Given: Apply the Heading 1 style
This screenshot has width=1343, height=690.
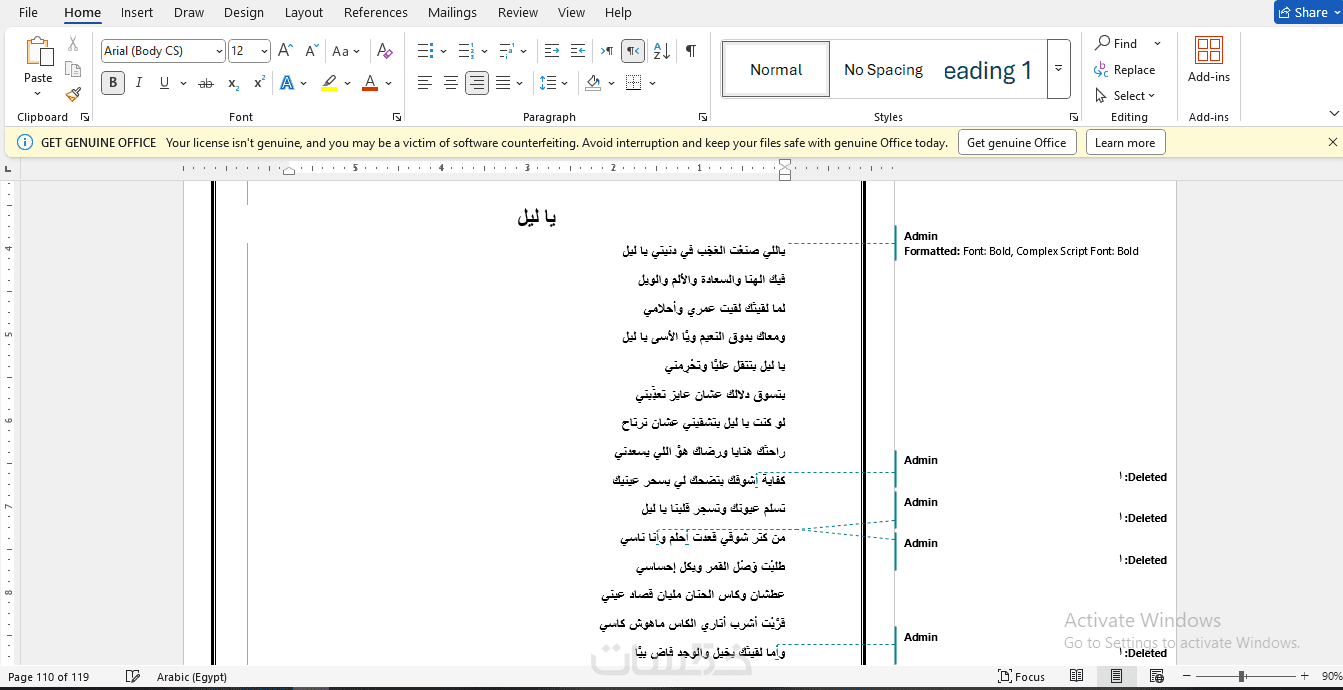Looking at the screenshot, I should pyautogui.click(x=988, y=69).
